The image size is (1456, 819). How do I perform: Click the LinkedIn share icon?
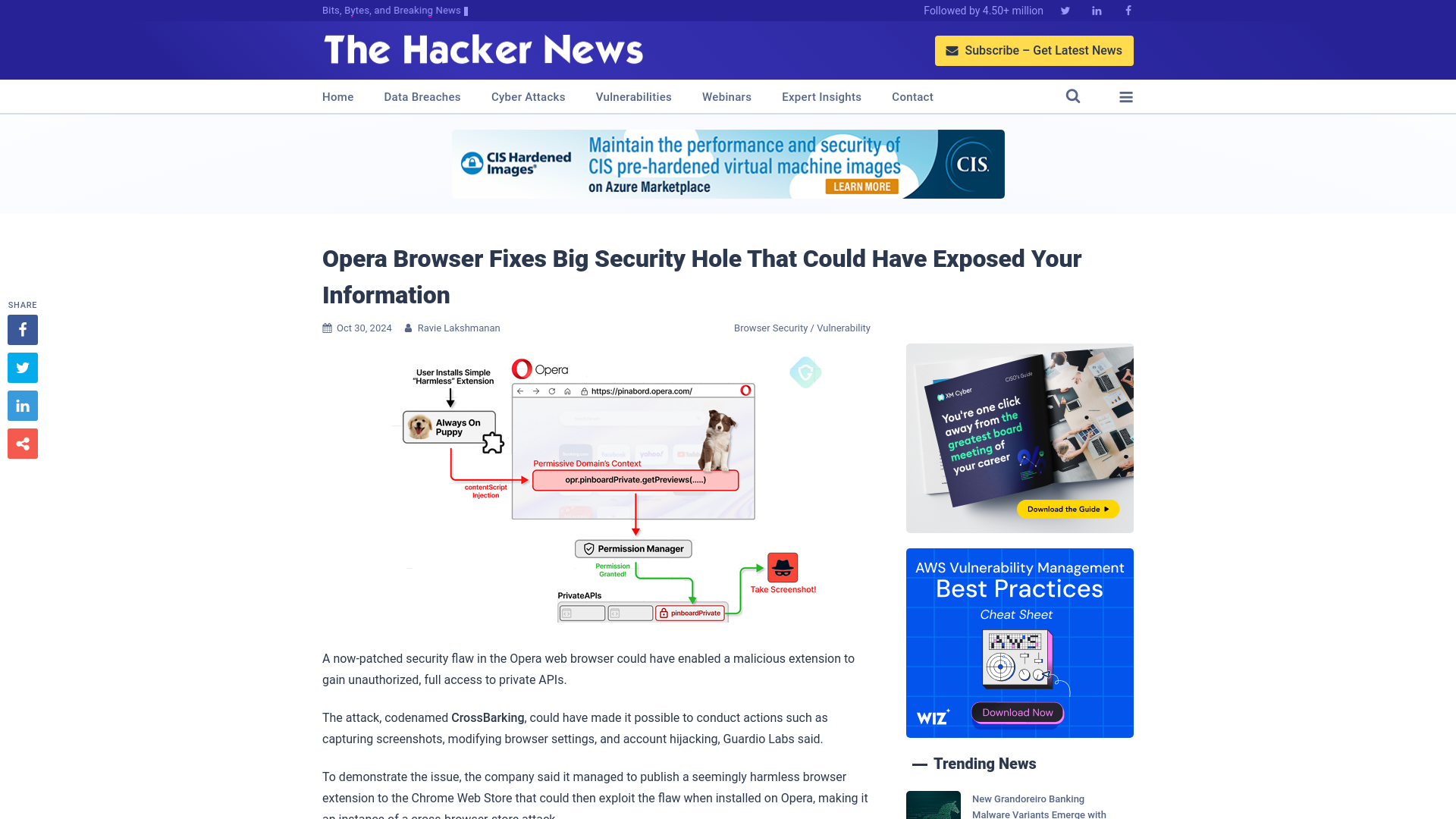(x=22, y=405)
